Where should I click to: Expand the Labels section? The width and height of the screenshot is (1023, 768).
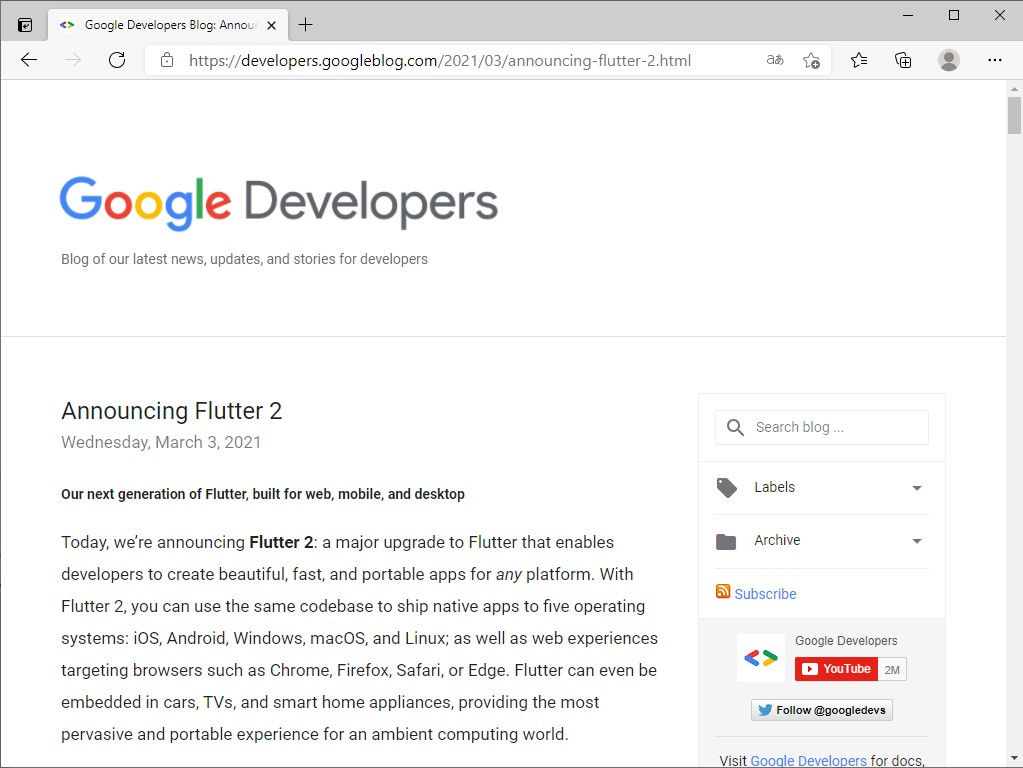[x=916, y=488]
